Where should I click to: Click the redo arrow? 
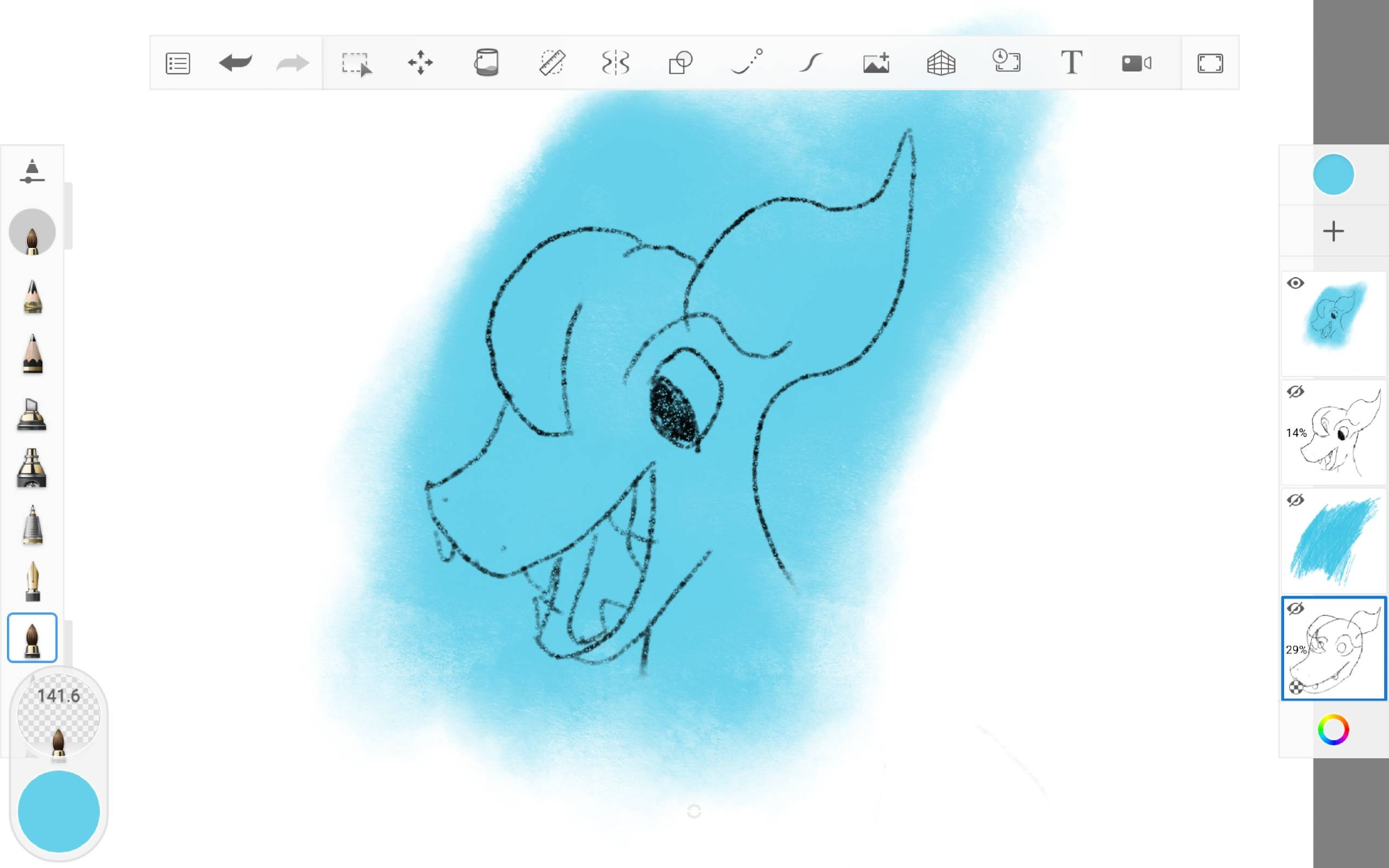coord(292,63)
